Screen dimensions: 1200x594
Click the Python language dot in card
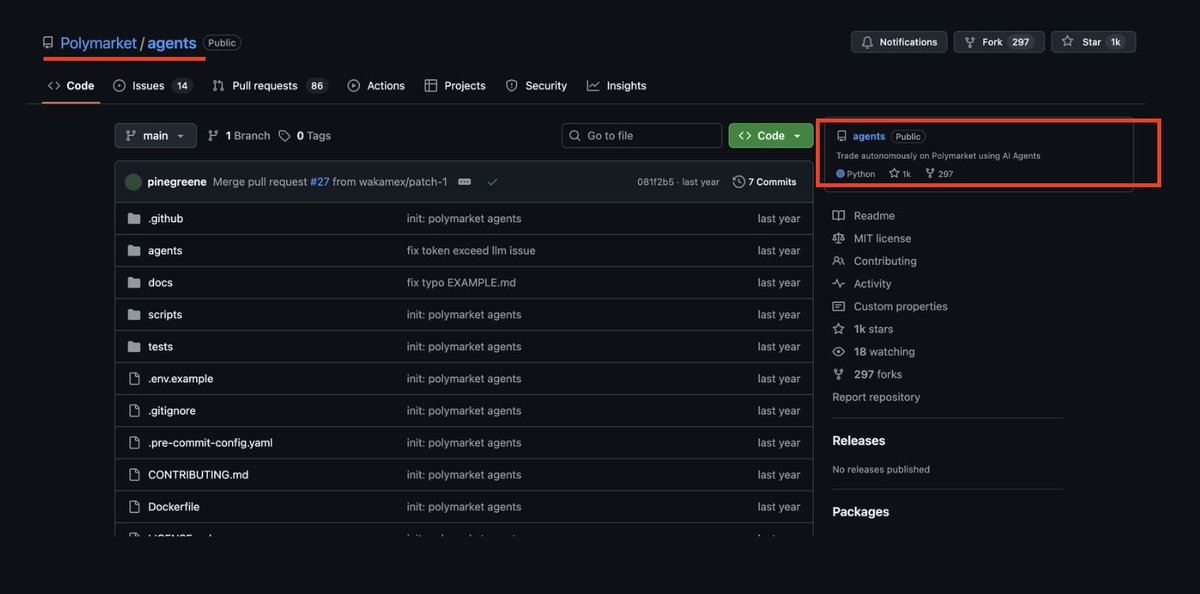(x=841, y=174)
